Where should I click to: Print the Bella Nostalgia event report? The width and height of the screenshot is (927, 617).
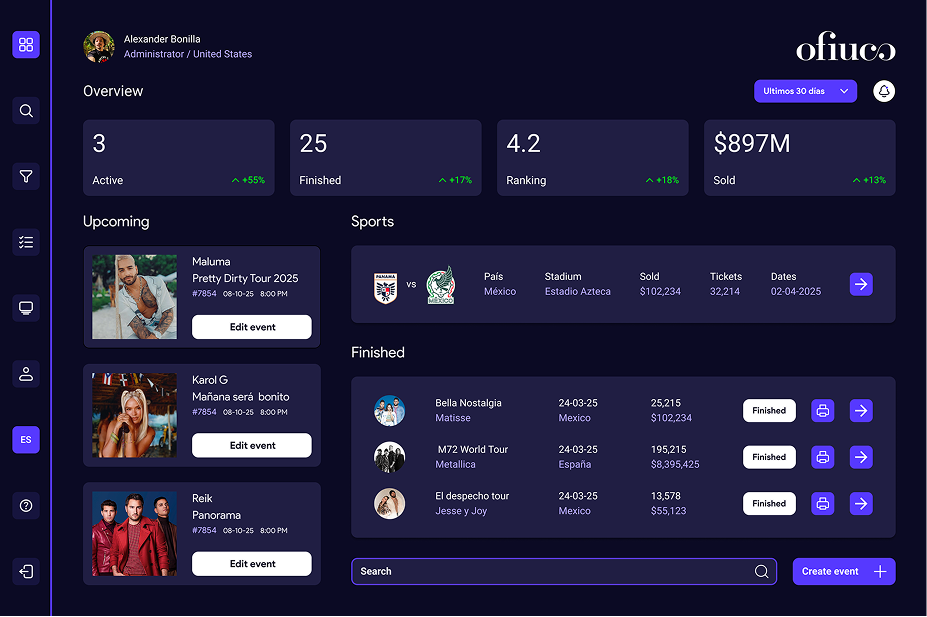point(822,411)
